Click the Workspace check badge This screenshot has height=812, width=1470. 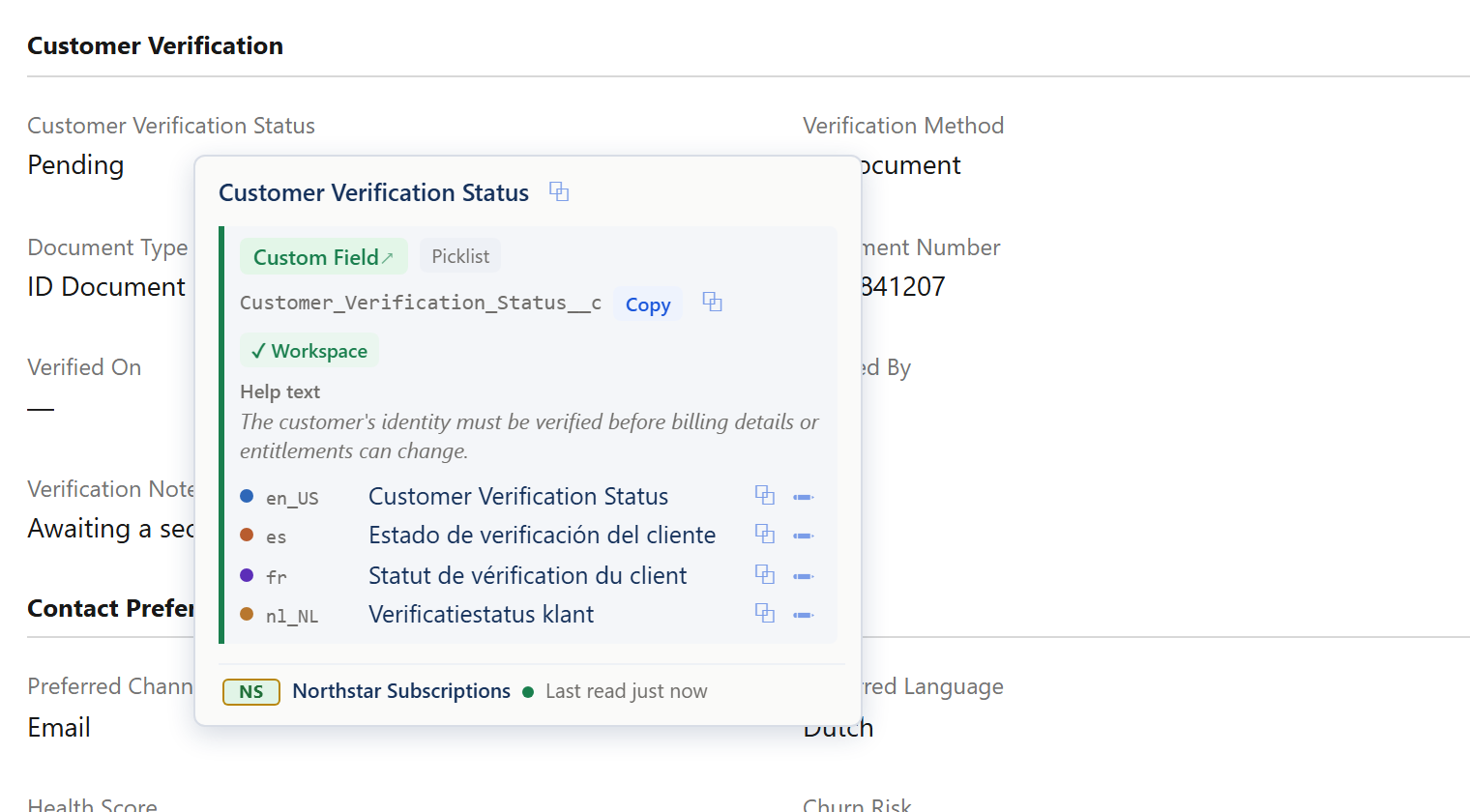click(x=309, y=351)
